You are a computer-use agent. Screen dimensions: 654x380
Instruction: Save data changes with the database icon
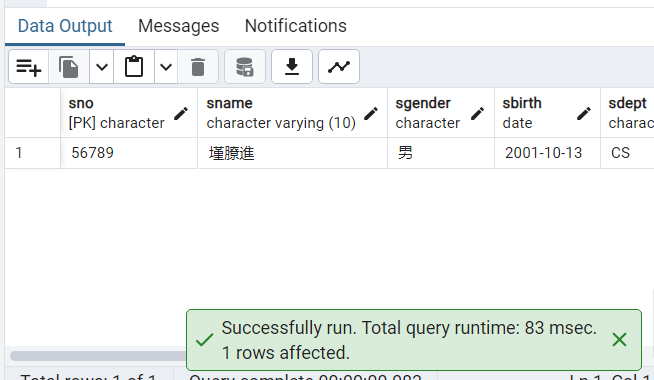[x=245, y=67]
